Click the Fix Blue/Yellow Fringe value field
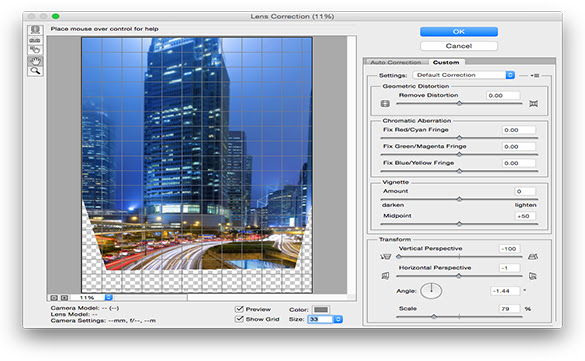The width and height of the screenshot is (585, 361). (519, 163)
